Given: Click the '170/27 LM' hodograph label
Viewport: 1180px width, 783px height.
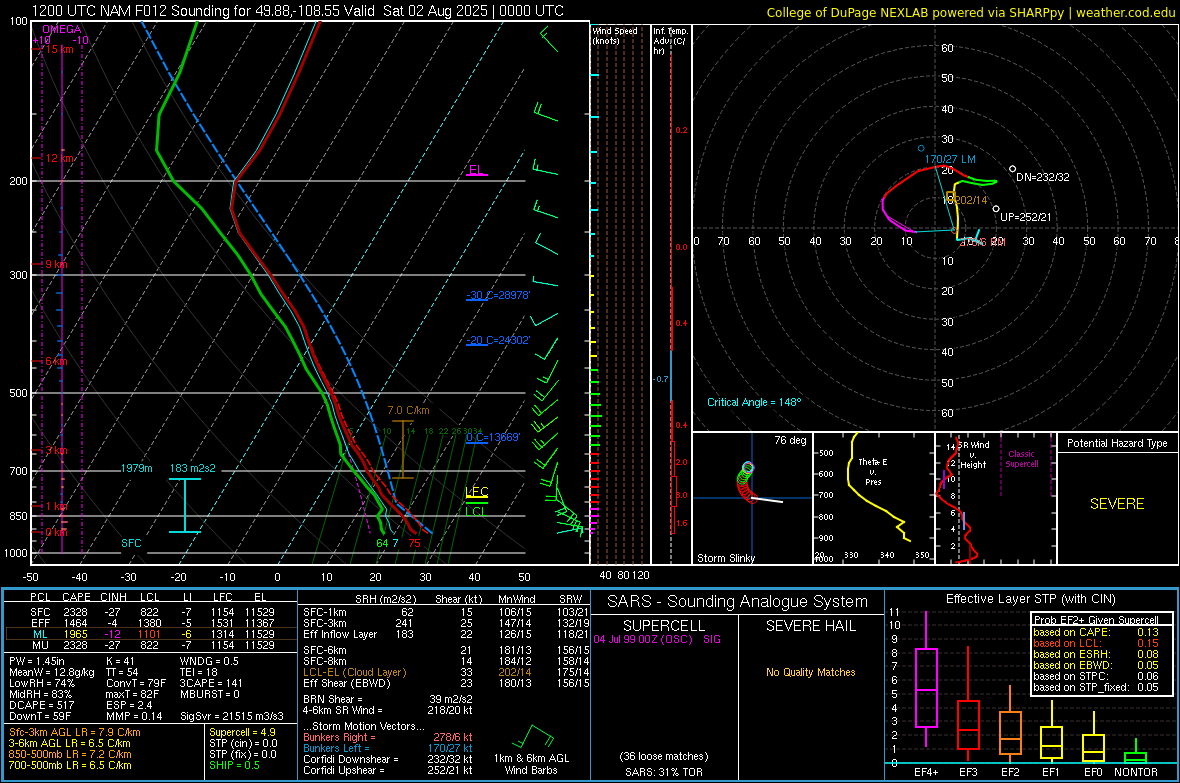Looking at the screenshot, I should 950,160.
